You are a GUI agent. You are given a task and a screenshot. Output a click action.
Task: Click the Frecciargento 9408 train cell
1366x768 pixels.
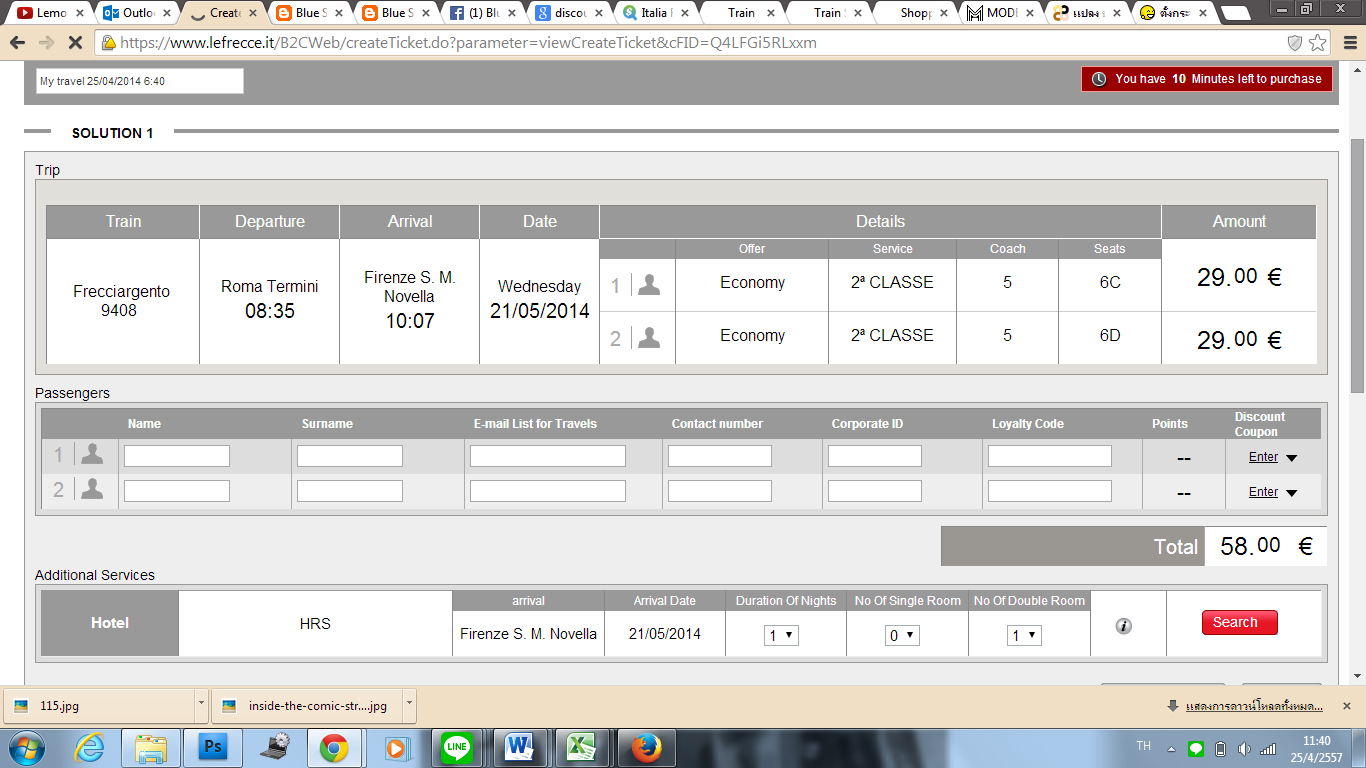[122, 301]
